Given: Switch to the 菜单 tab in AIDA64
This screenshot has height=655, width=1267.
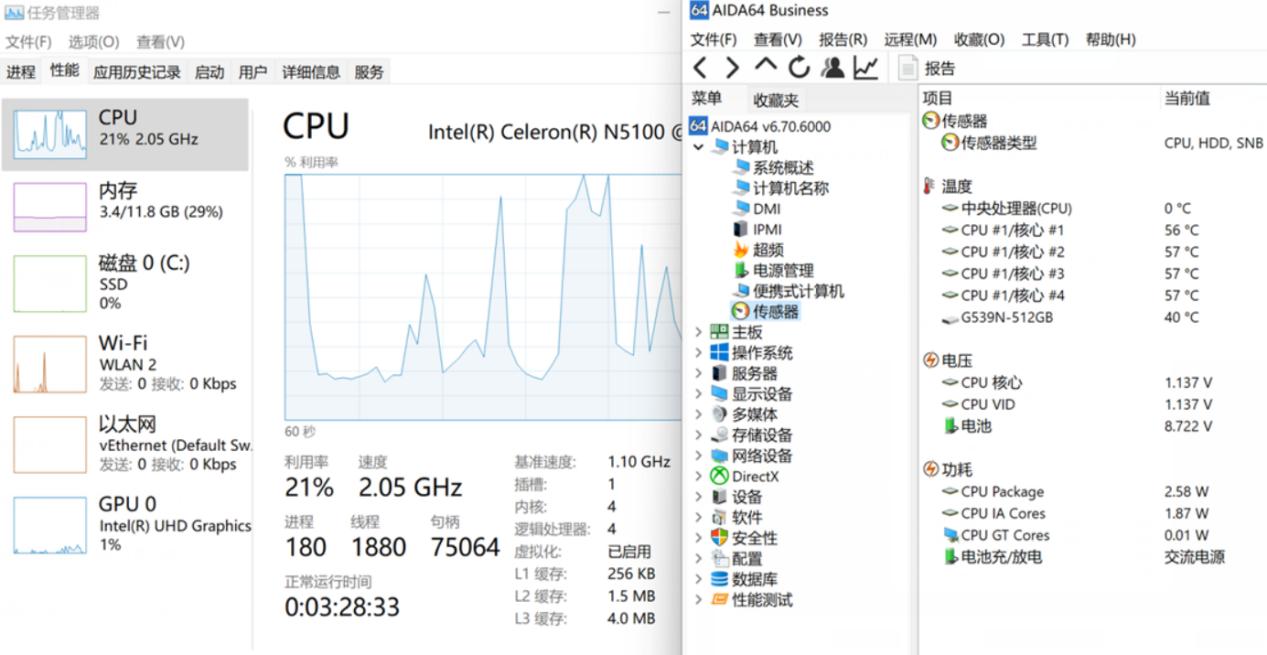Looking at the screenshot, I should point(706,98).
